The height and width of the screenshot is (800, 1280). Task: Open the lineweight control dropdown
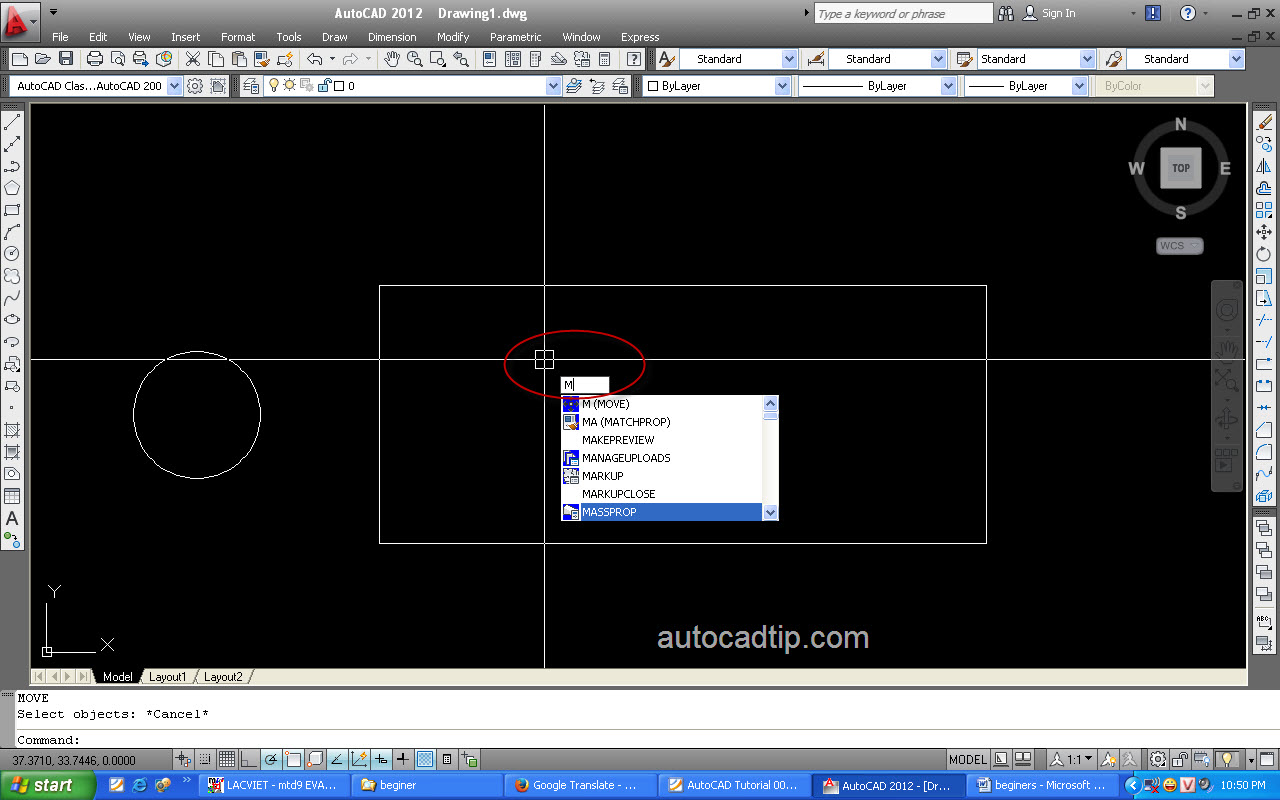tap(1079, 86)
